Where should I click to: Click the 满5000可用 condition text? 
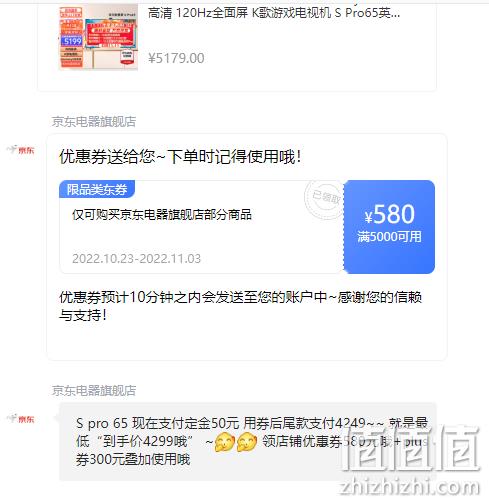pos(389,236)
